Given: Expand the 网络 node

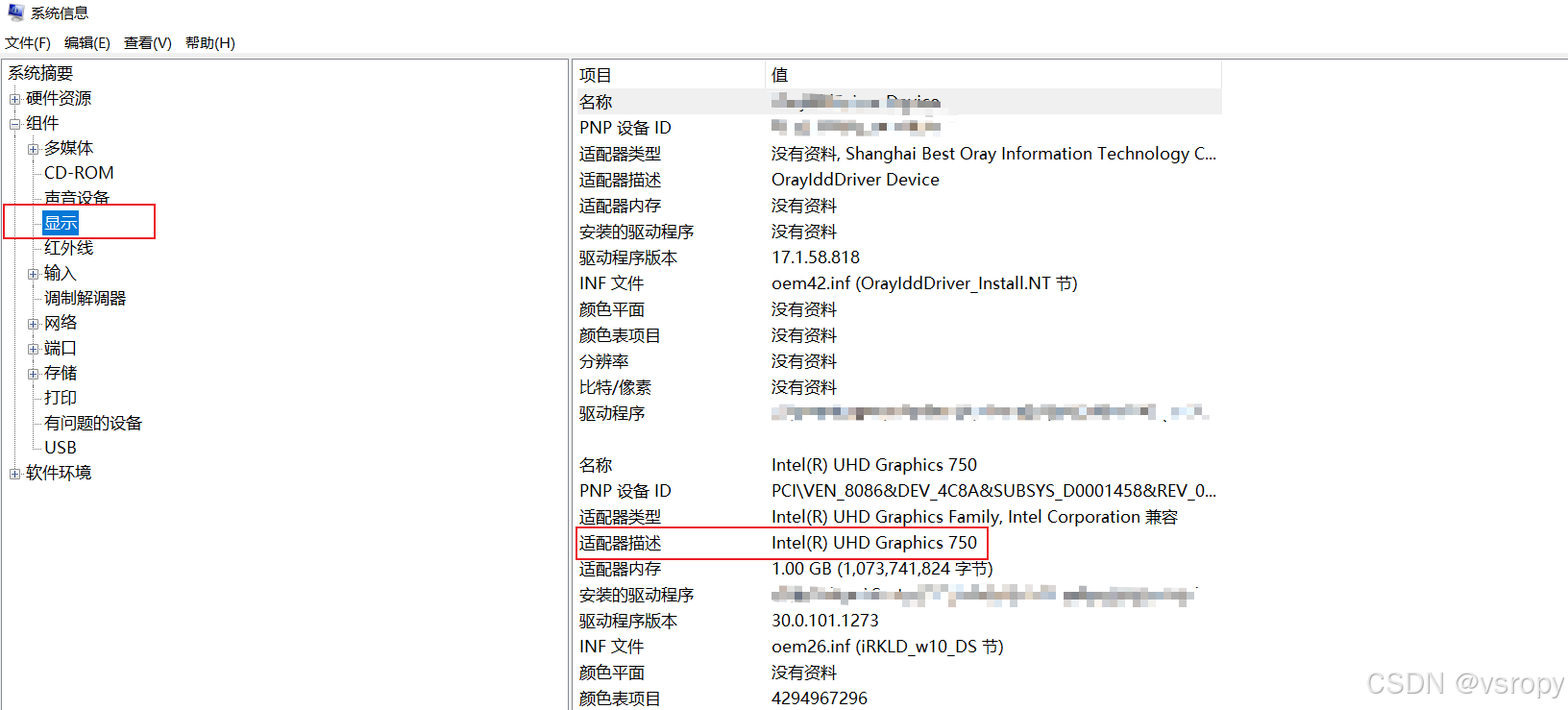Looking at the screenshot, I should tap(33, 324).
